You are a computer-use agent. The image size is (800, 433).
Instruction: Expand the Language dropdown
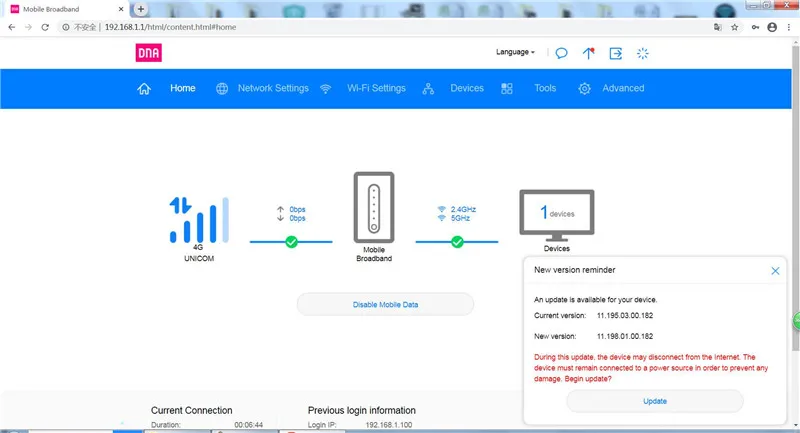[x=515, y=52]
